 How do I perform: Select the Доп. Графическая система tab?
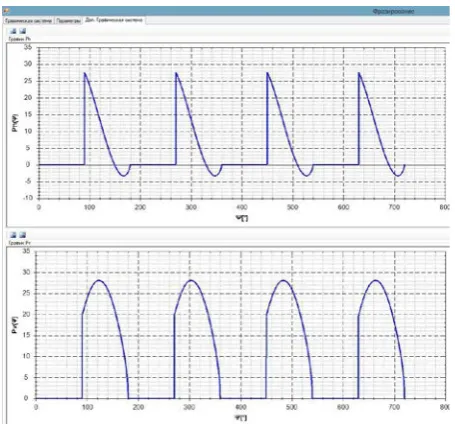[114, 20]
